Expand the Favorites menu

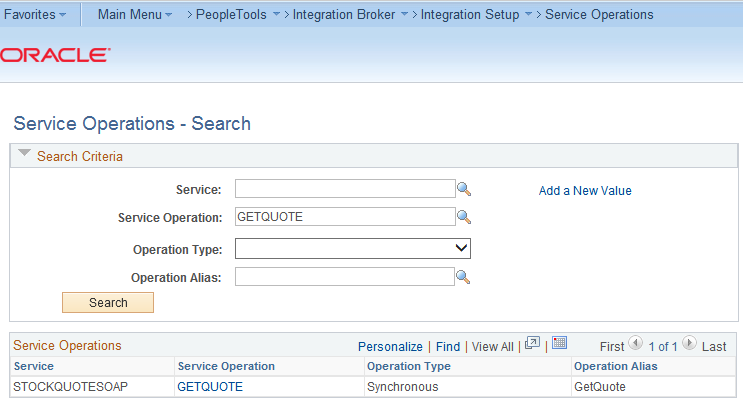[37, 15]
